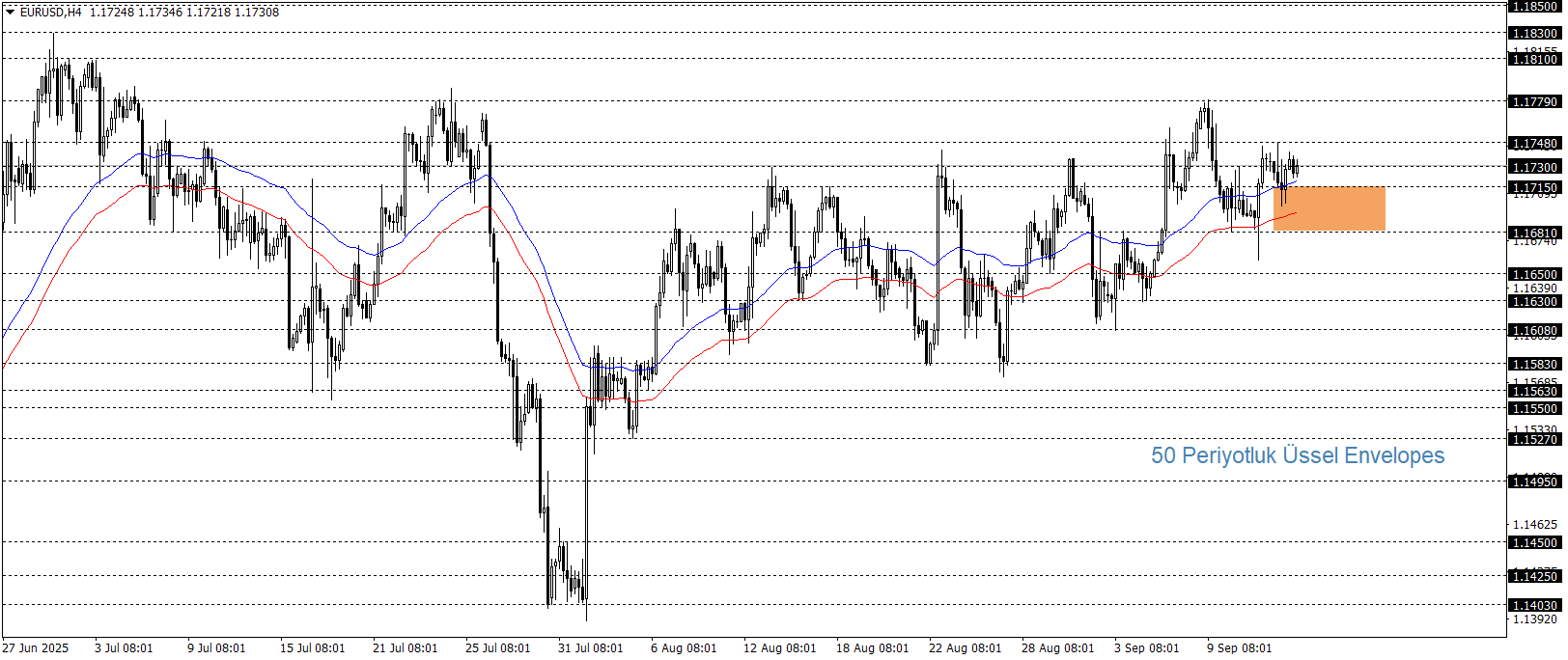Select the orange rectangle object on chart
This screenshot has width=1568, height=660.
click(1330, 208)
